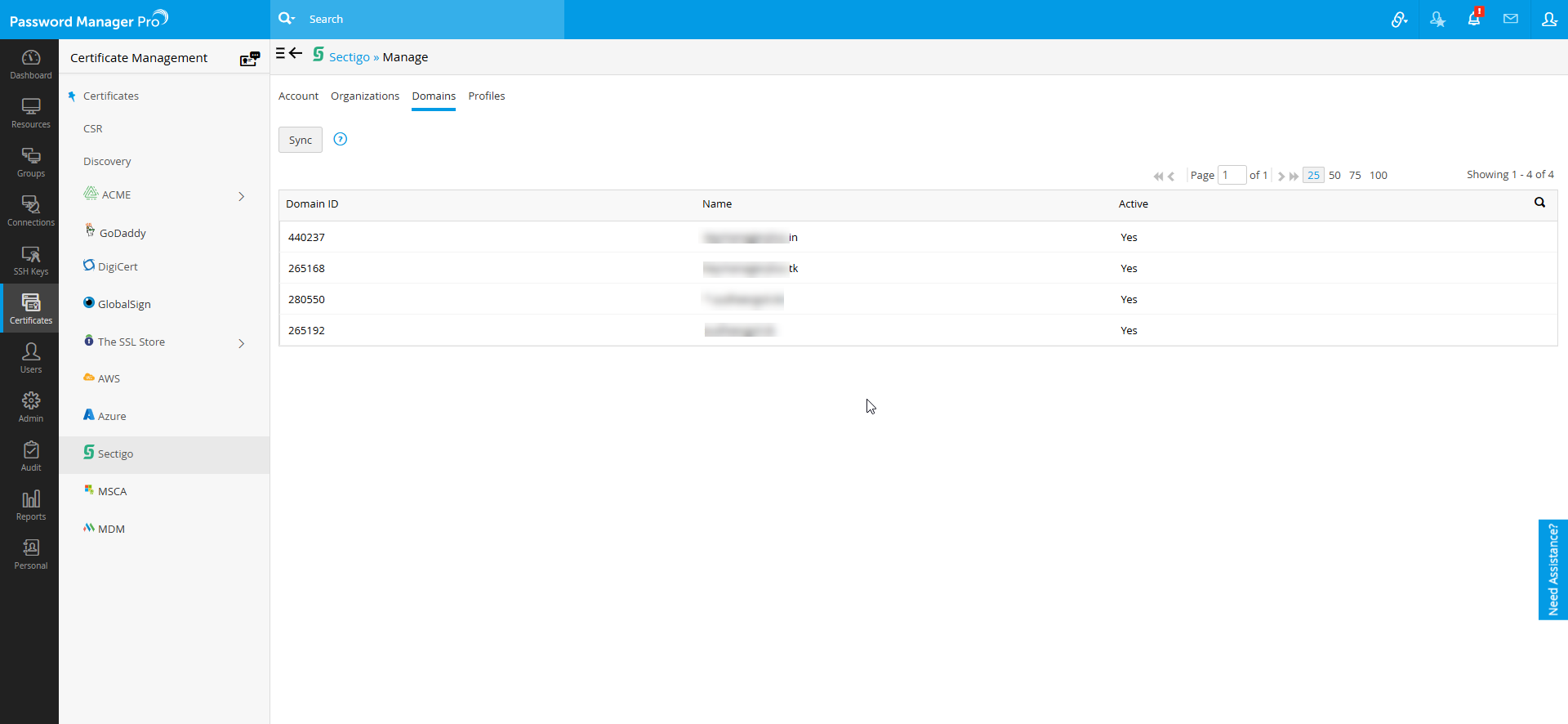
Task: Click the notification bell icon
Action: (1474, 19)
